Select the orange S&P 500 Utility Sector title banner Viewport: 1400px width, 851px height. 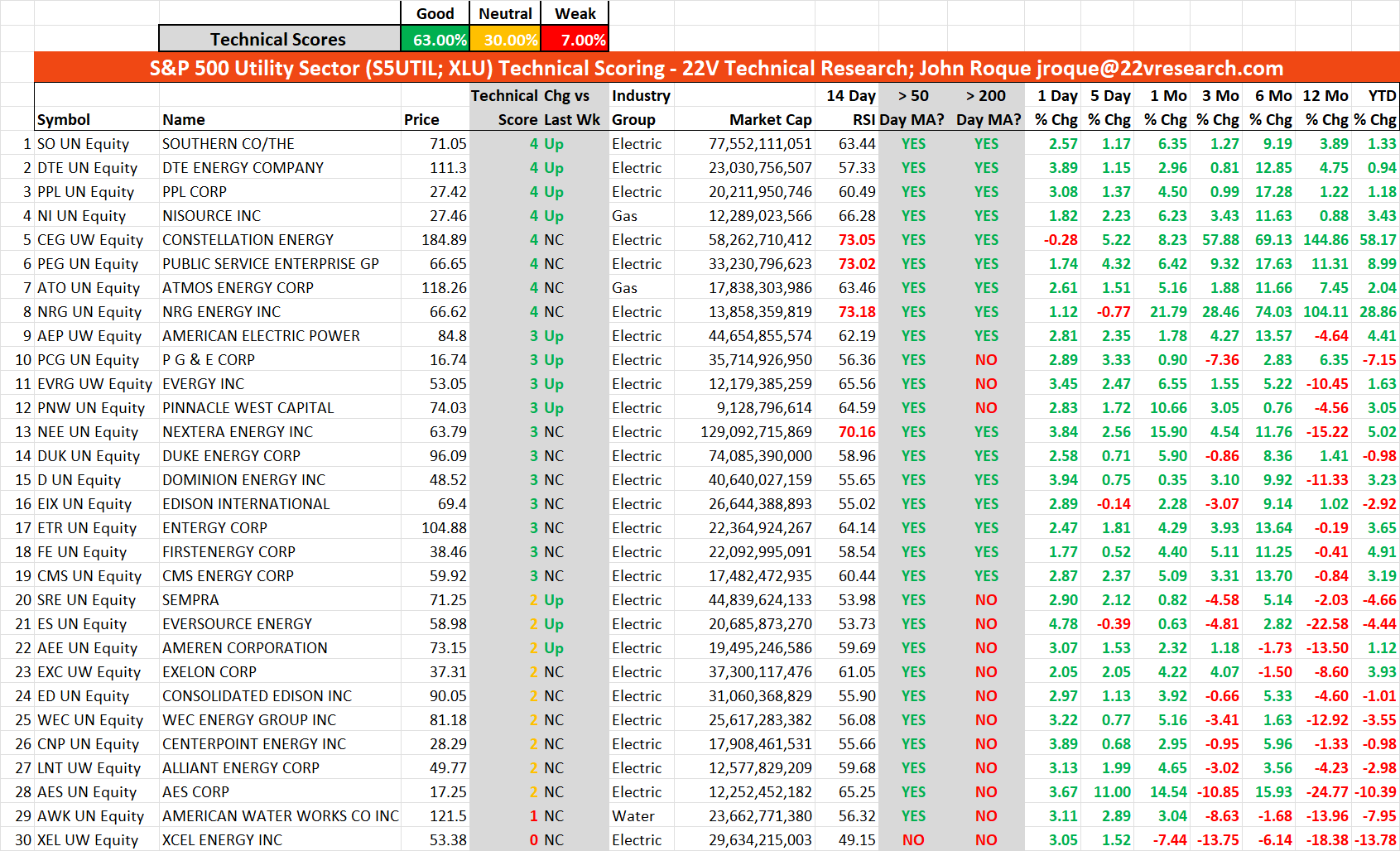pos(716,68)
